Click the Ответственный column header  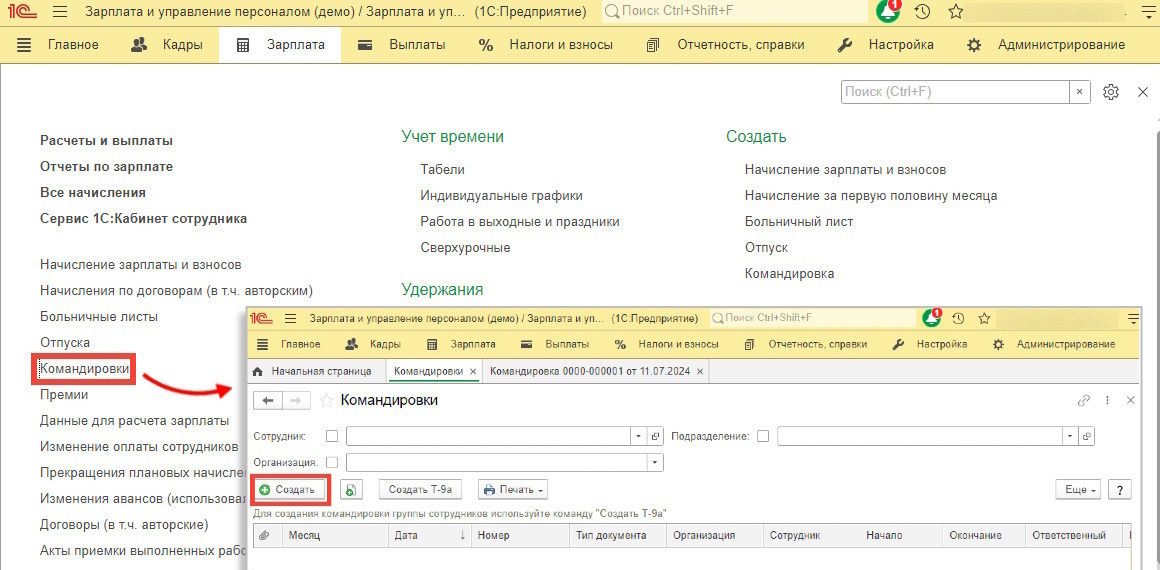(1073, 535)
